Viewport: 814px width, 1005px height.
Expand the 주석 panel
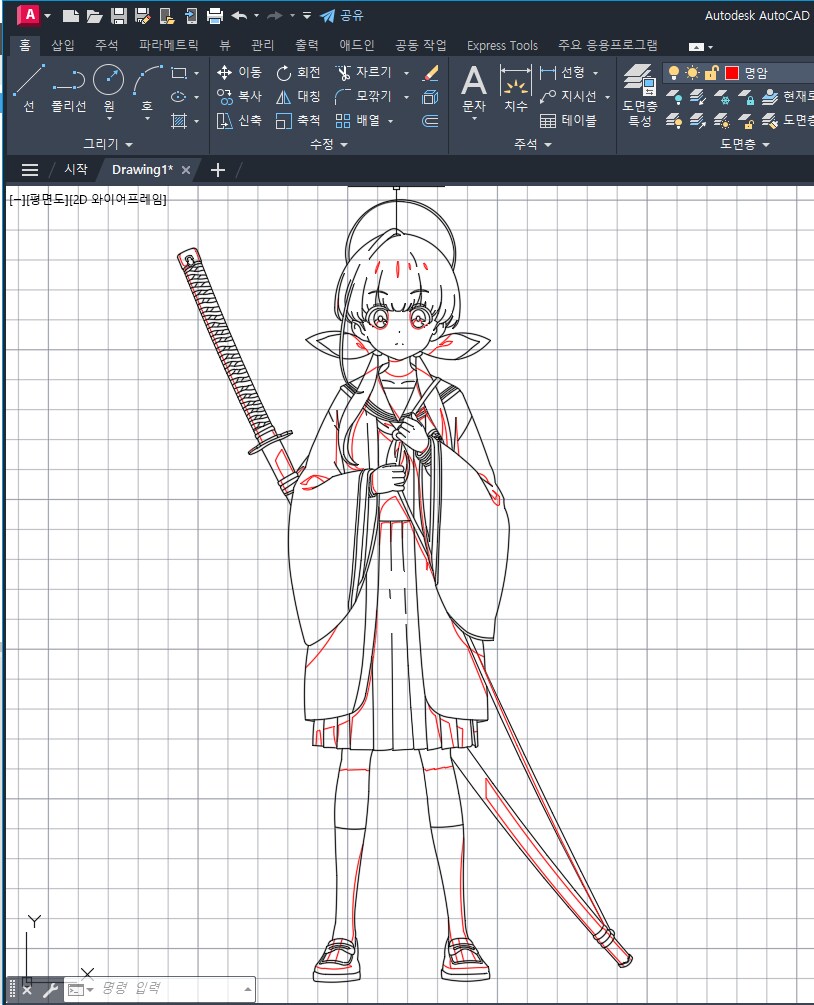point(533,144)
